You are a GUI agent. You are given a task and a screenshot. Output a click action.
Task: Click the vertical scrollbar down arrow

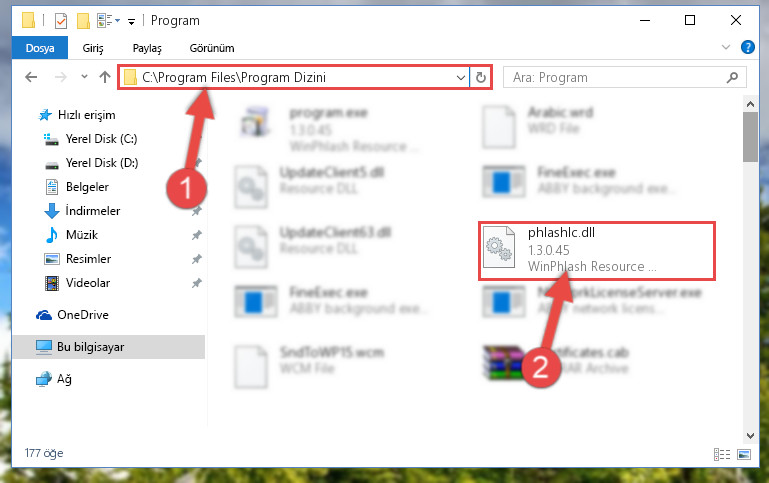point(750,435)
